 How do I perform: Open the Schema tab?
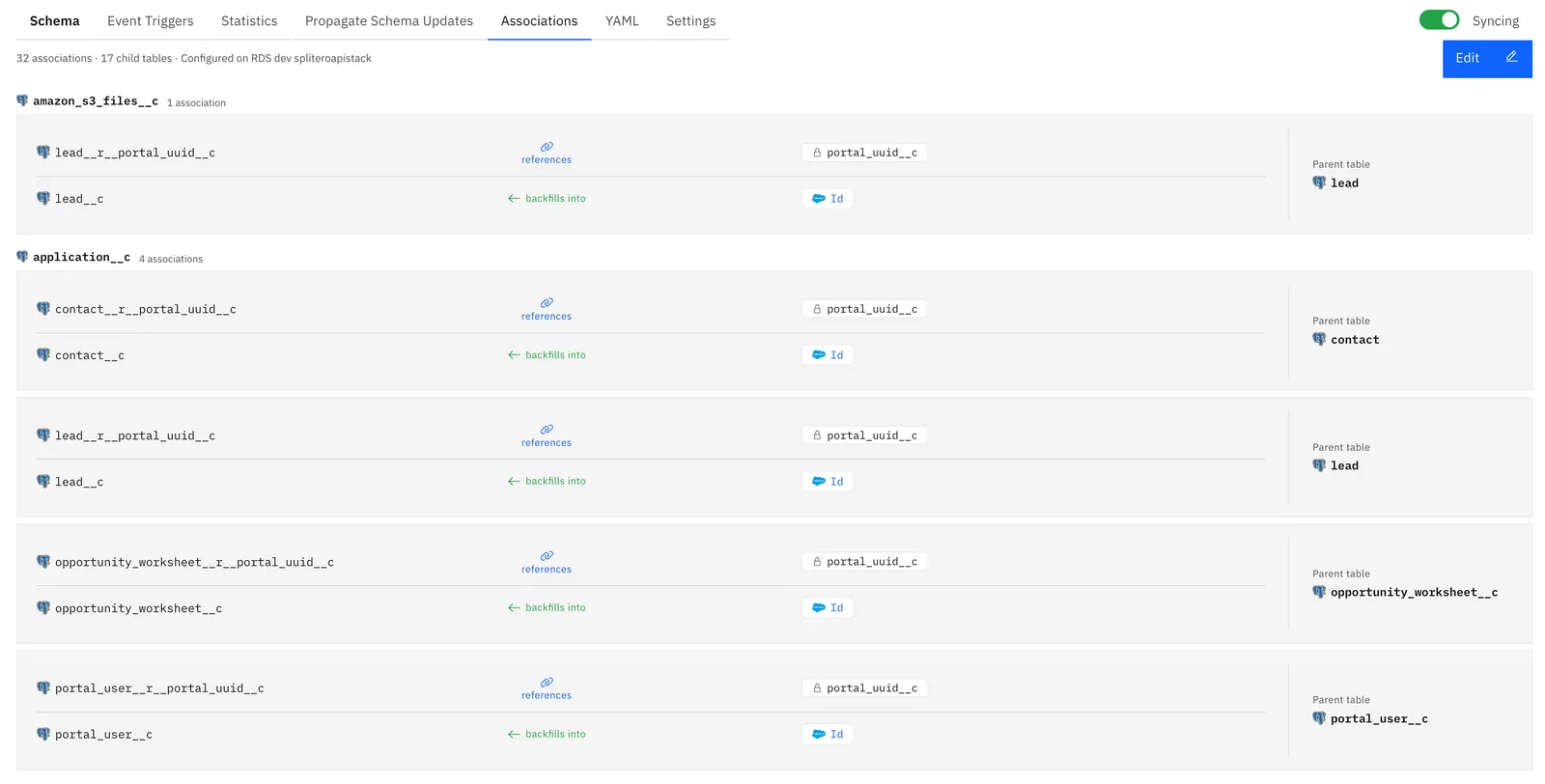pyautogui.click(x=55, y=21)
